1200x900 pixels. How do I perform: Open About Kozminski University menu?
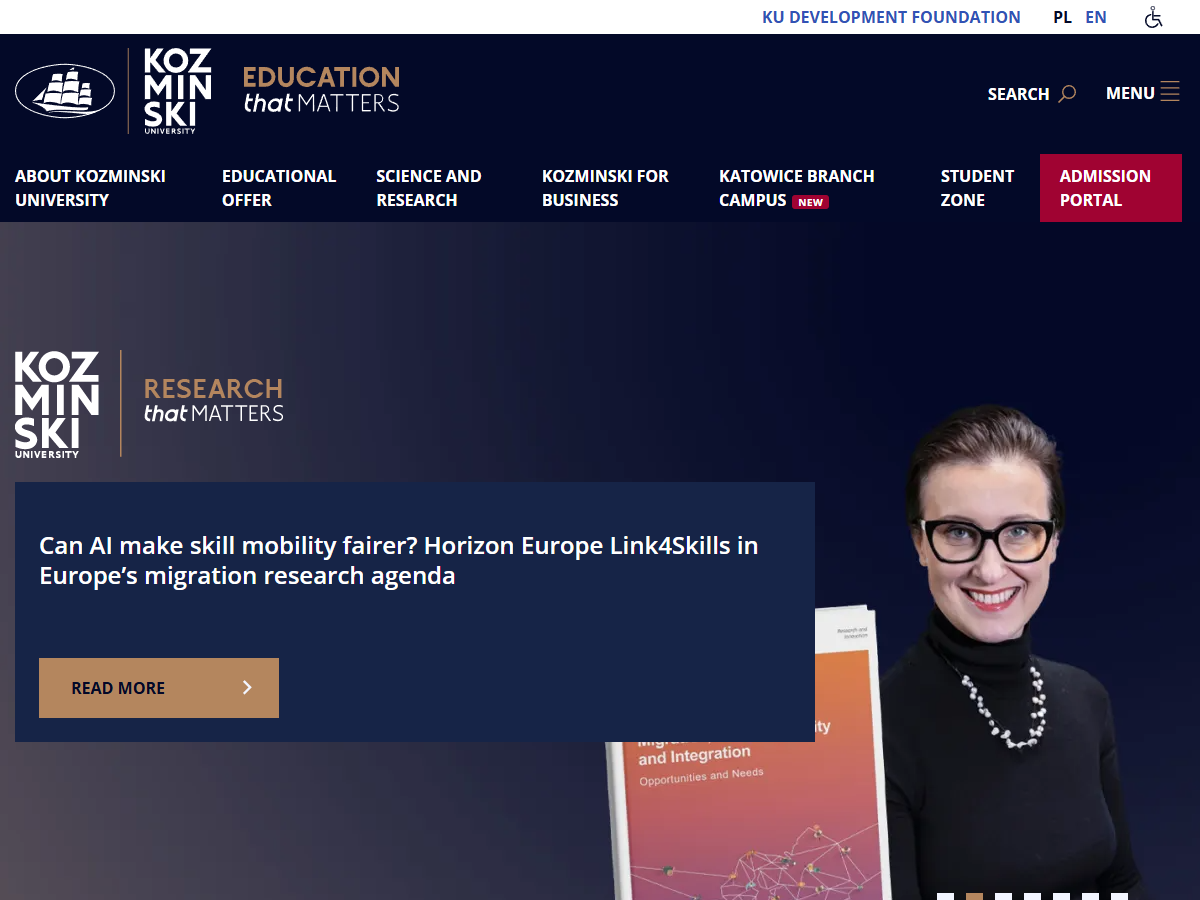click(91, 188)
